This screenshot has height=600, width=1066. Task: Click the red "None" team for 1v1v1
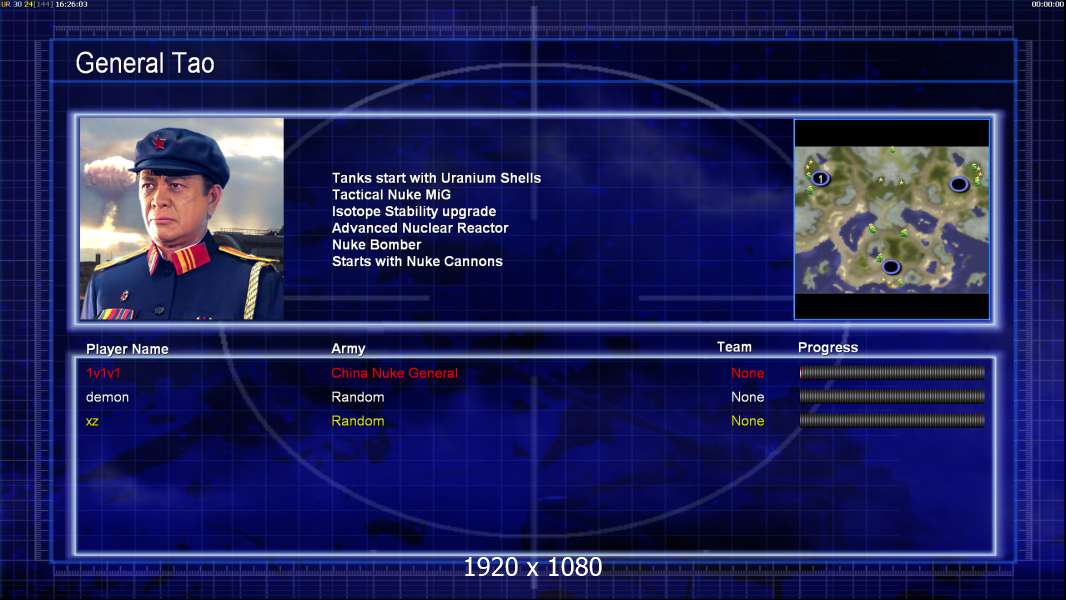748,373
